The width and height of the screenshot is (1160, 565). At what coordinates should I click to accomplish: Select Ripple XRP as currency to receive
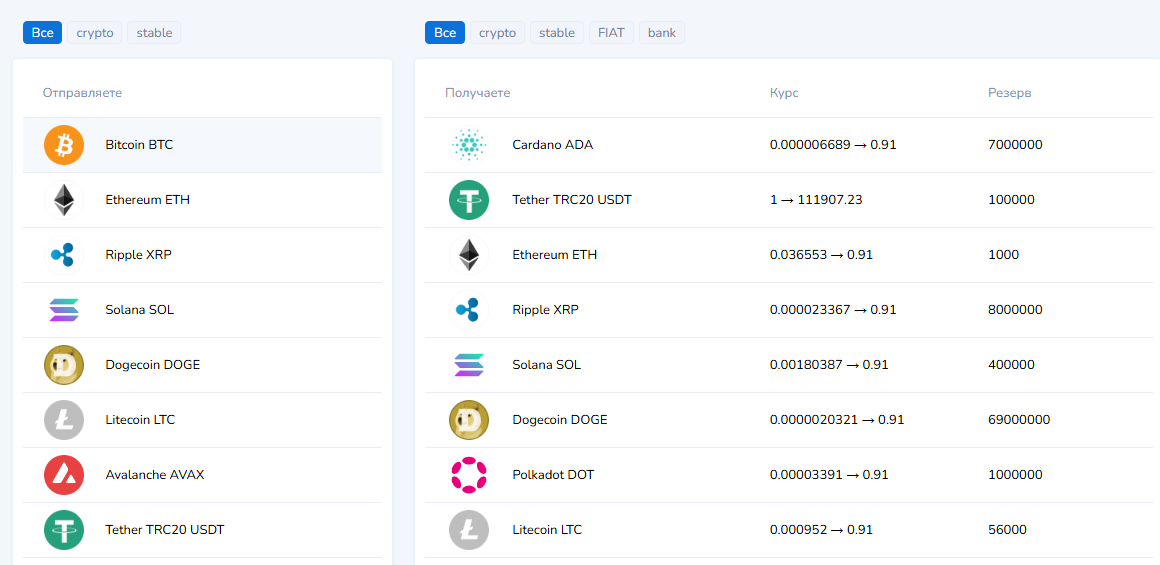[x=545, y=310]
